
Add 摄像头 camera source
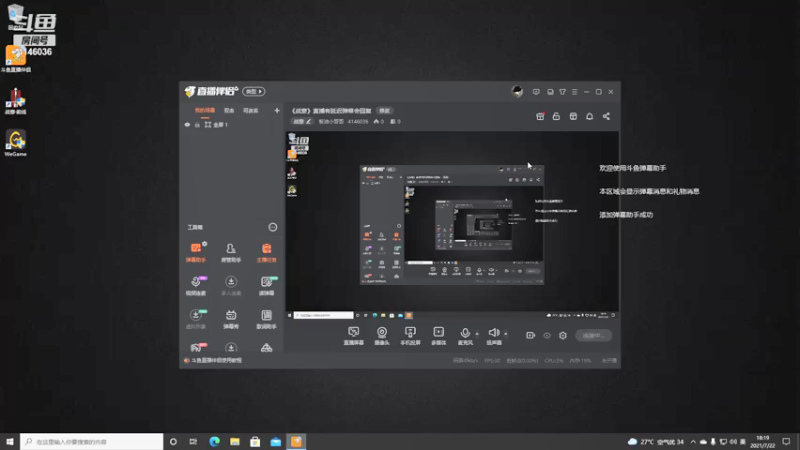[x=382, y=336]
